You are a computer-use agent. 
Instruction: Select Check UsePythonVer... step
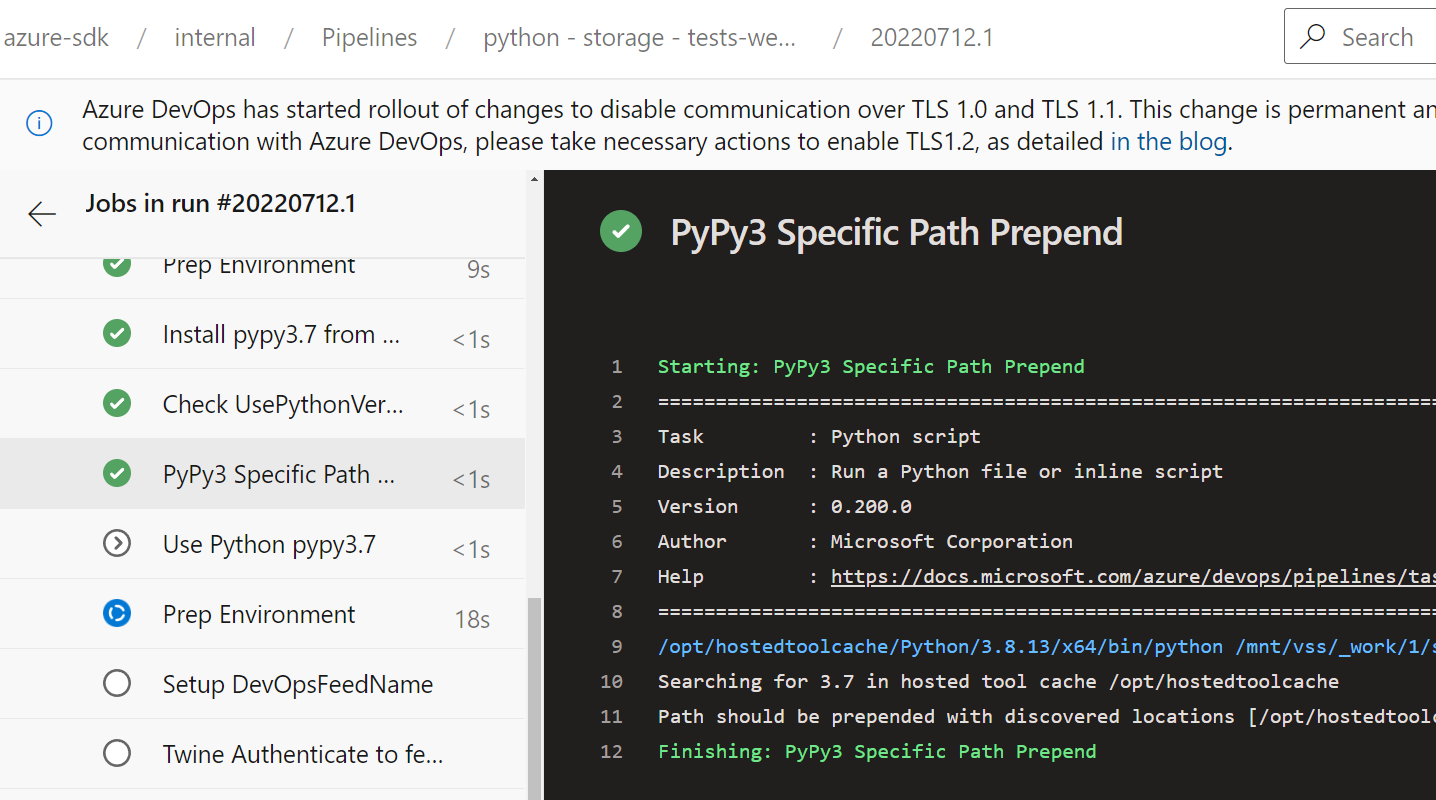click(x=262, y=404)
